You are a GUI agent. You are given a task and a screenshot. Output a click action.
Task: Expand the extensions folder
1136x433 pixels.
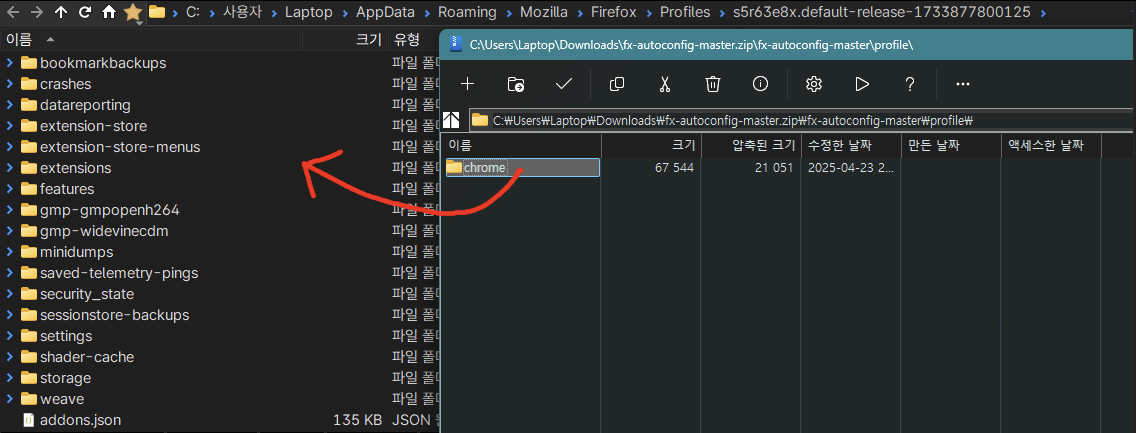[9, 168]
